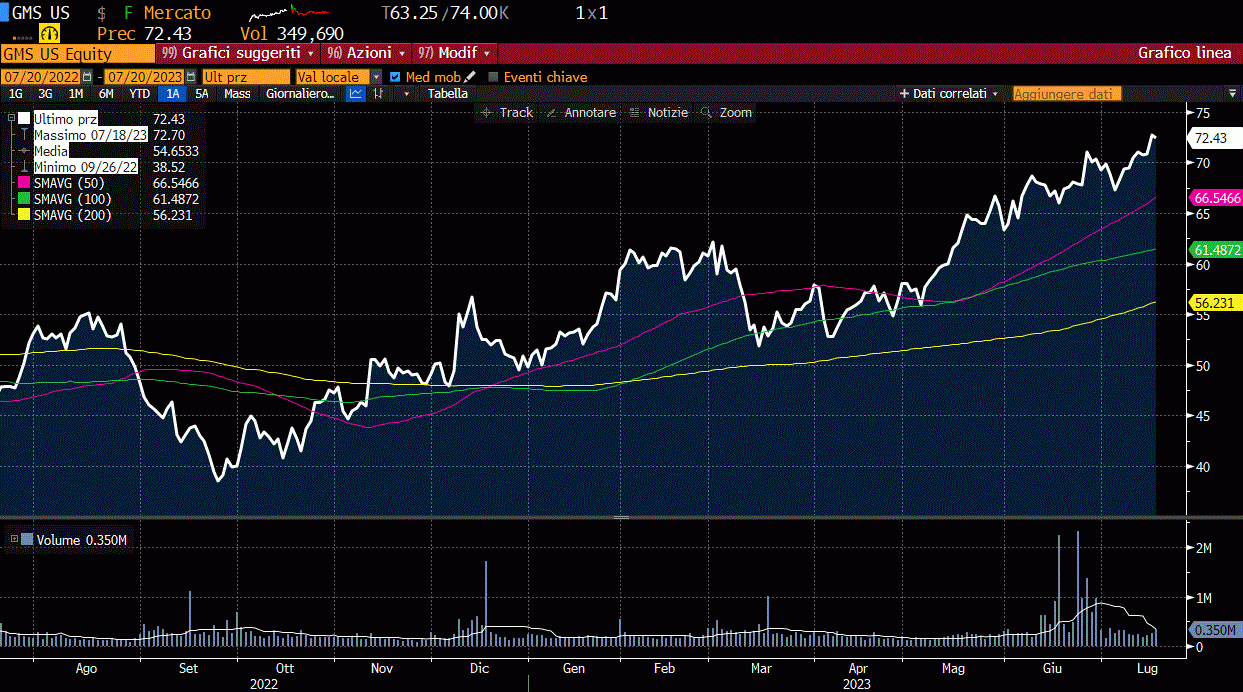This screenshot has width=1243, height=692.
Task: Click the 0.350M volume axis tag
Action: 1214,630
